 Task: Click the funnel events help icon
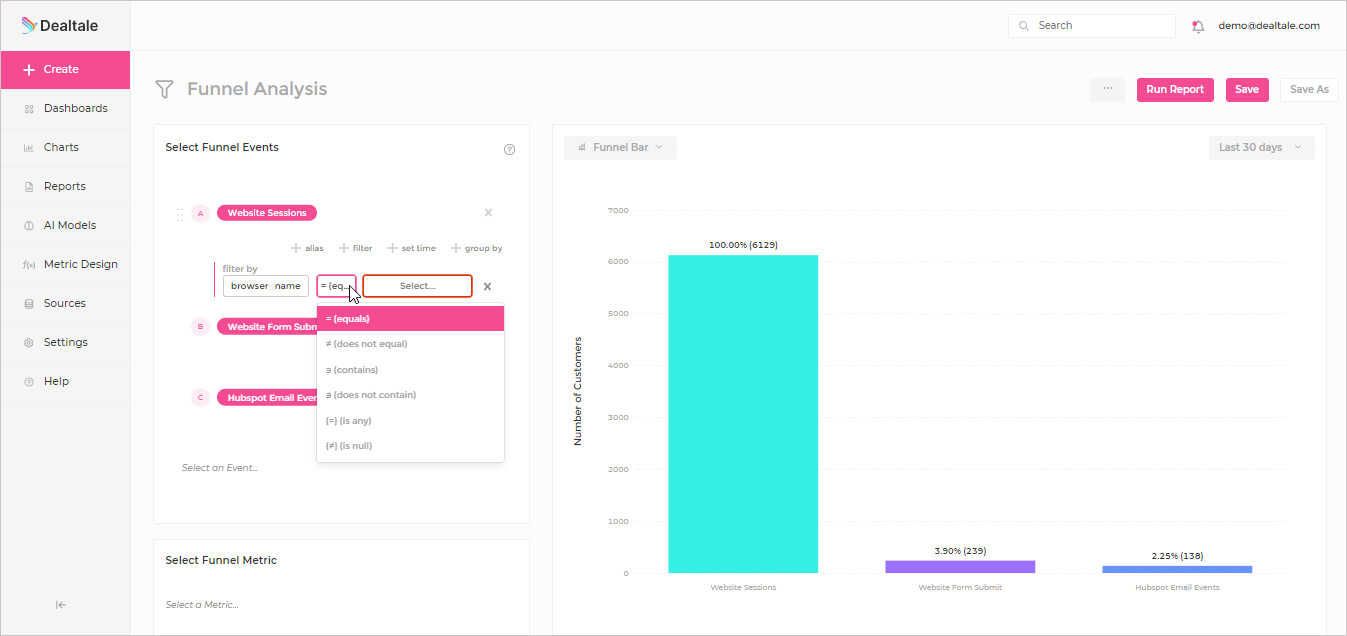coord(509,149)
